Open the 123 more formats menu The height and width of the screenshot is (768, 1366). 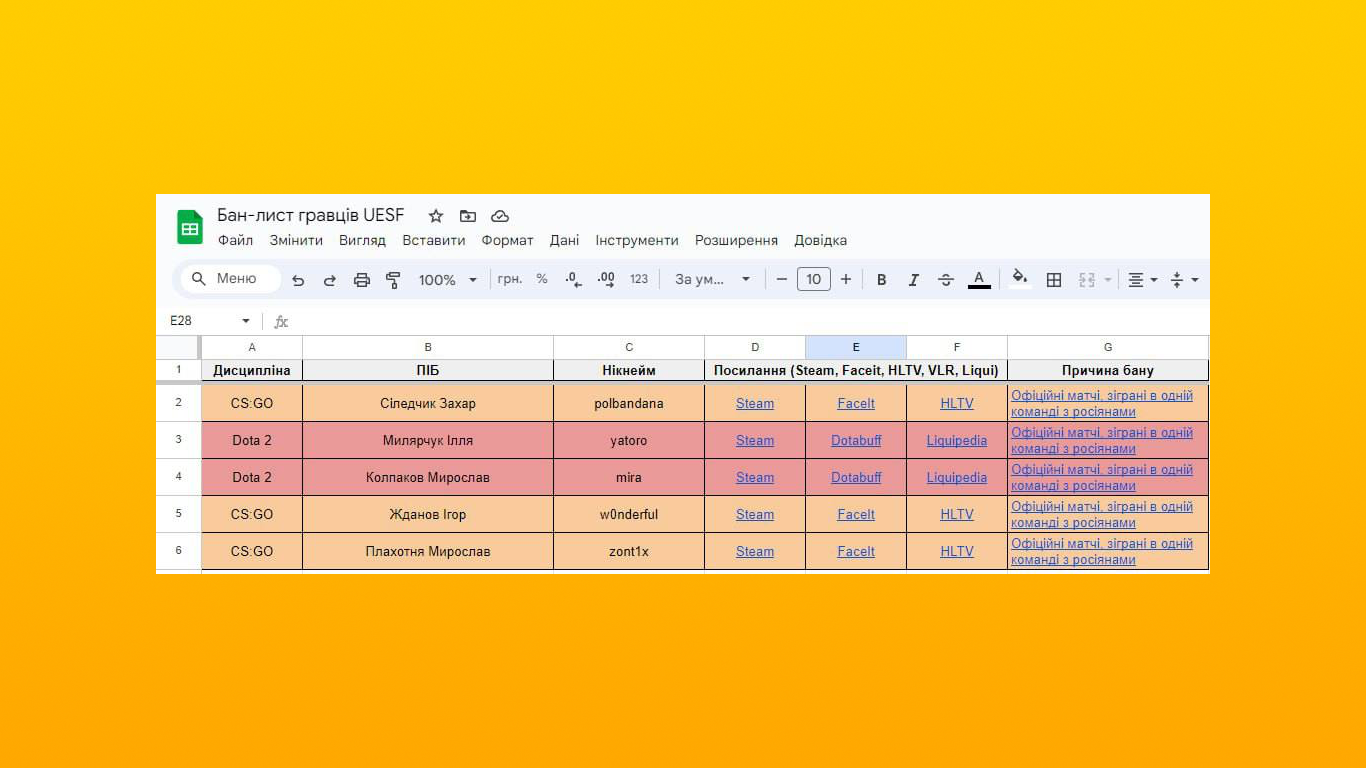tap(639, 279)
